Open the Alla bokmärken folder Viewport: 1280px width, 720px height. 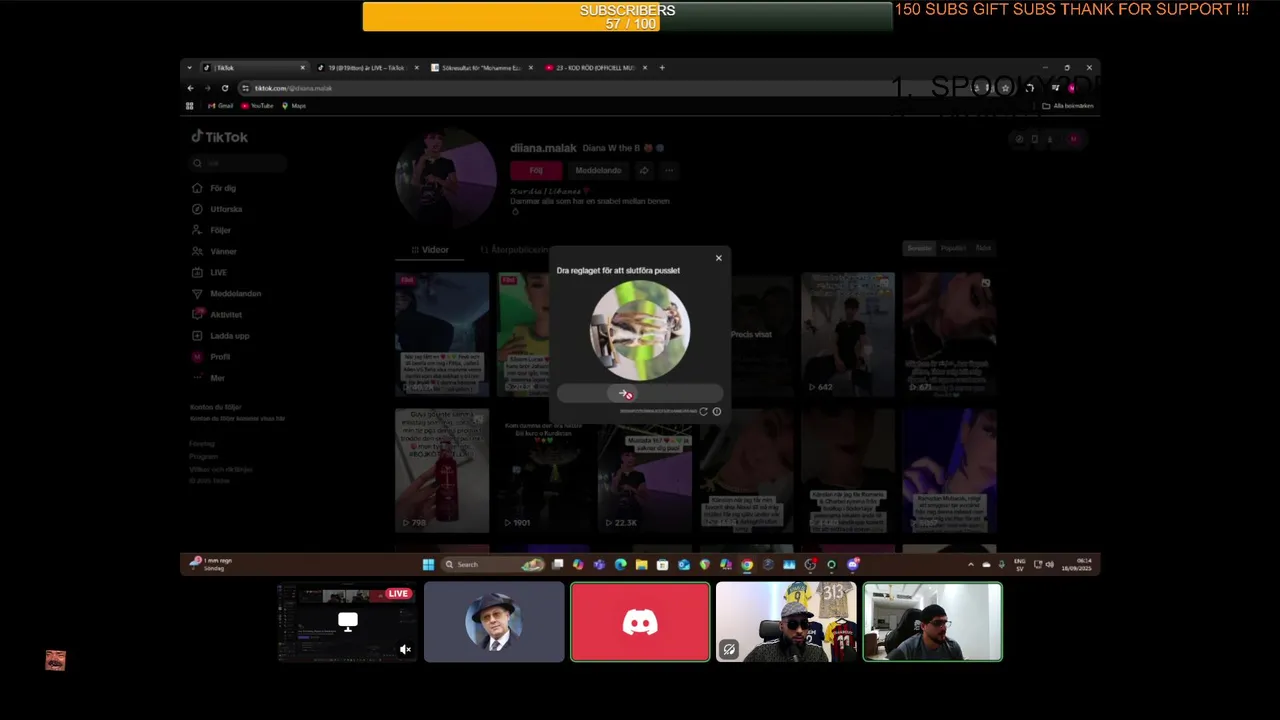coord(1068,106)
